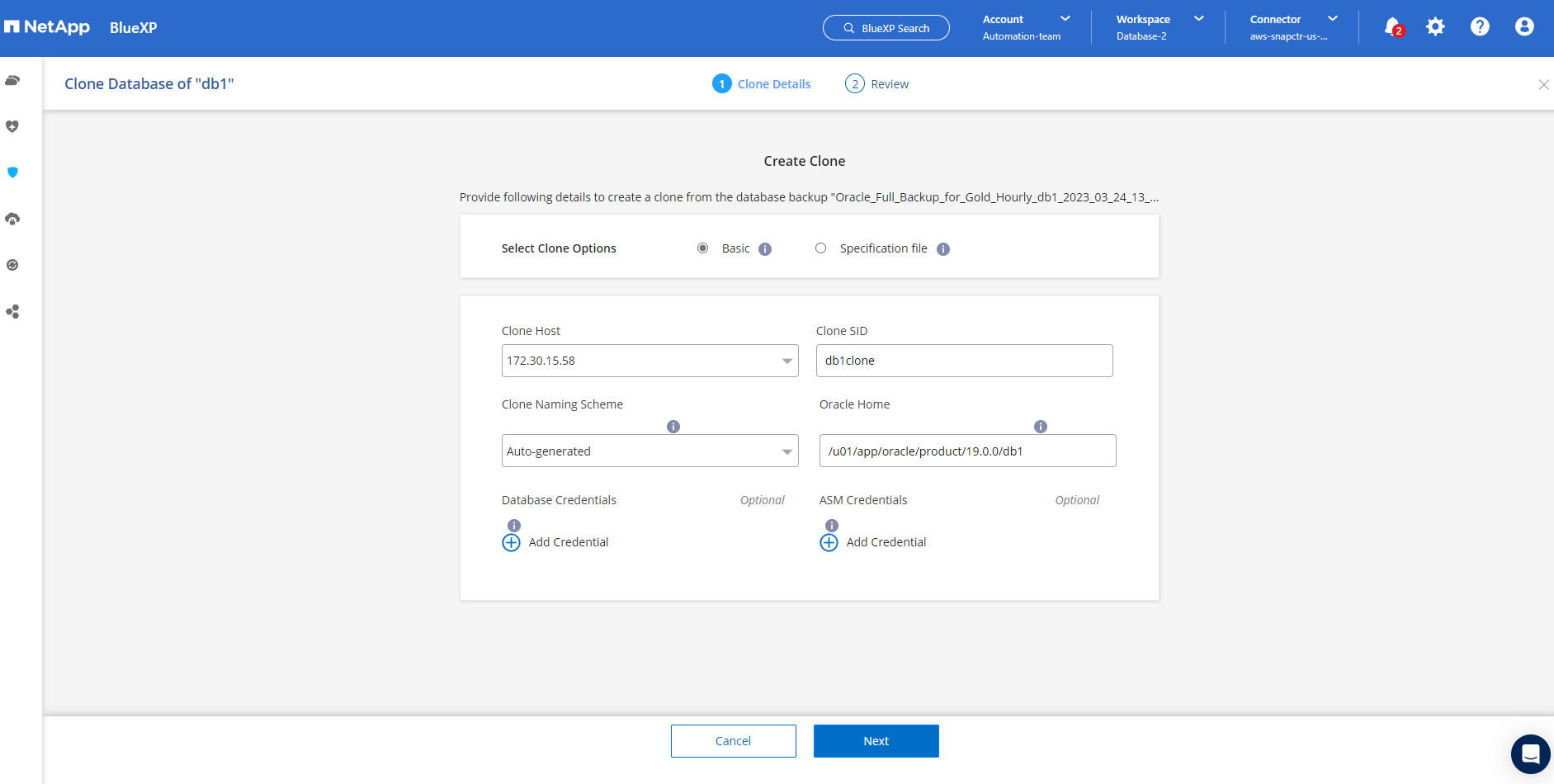Click info icon beside Specification file

click(943, 249)
